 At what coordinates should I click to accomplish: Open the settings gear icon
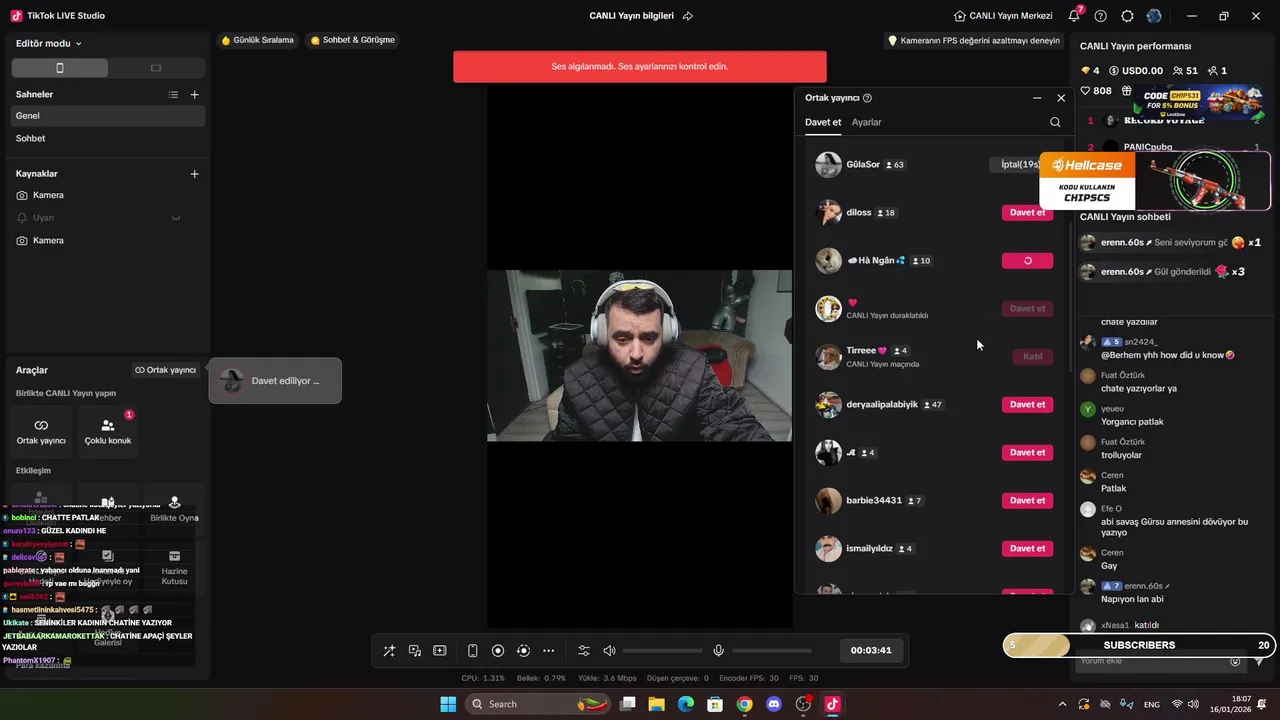1128,16
